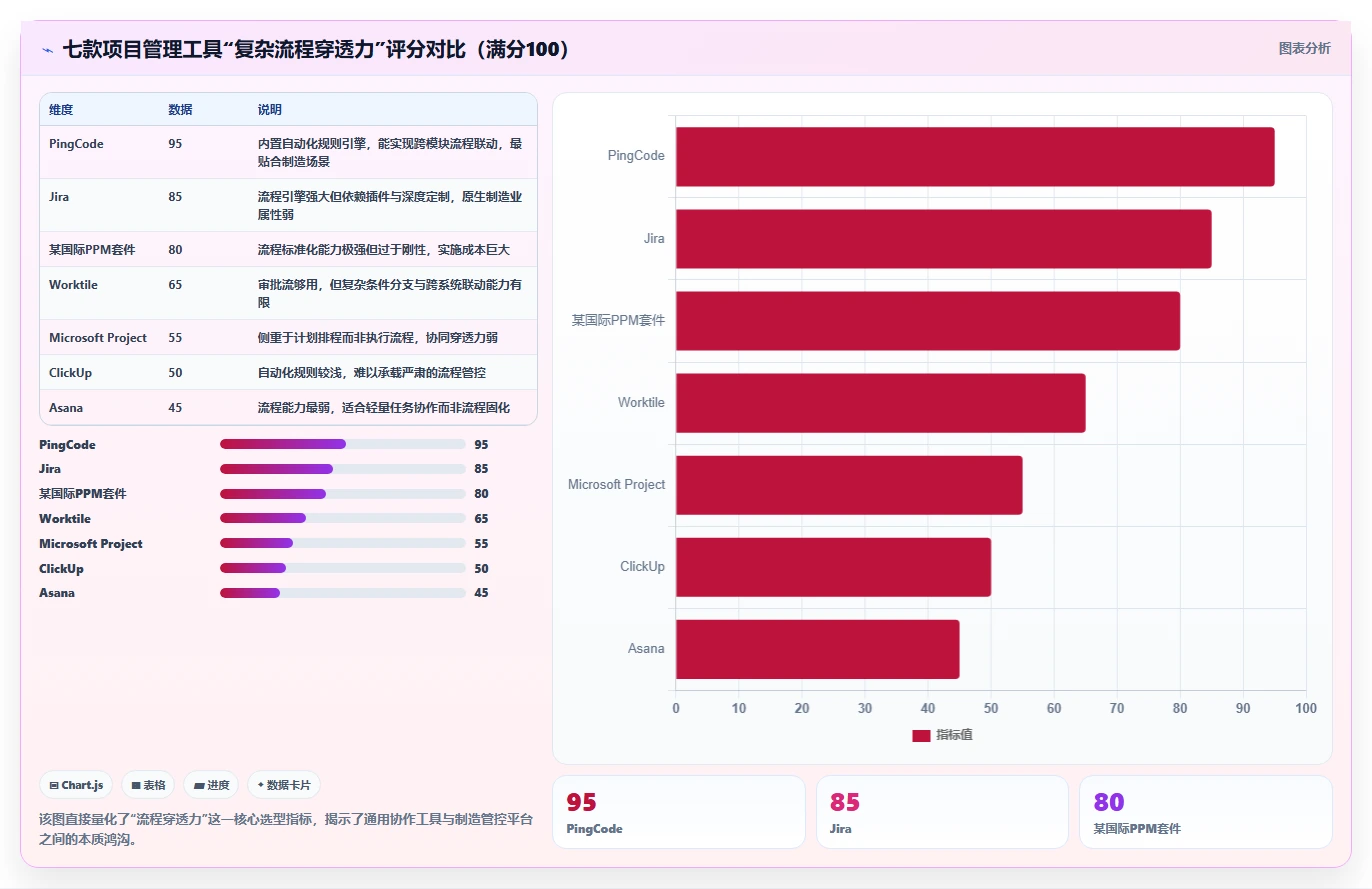The image size is (1372, 889).
Task: Click the Worktile progress bar
Action: tap(343, 518)
